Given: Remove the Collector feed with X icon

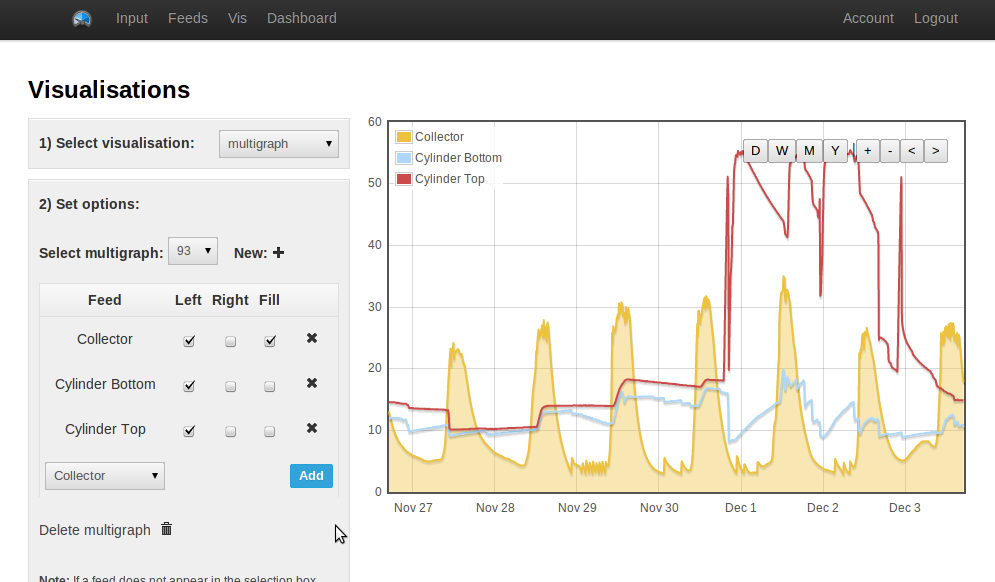Looking at the screenshot, I should coord(312,338).
